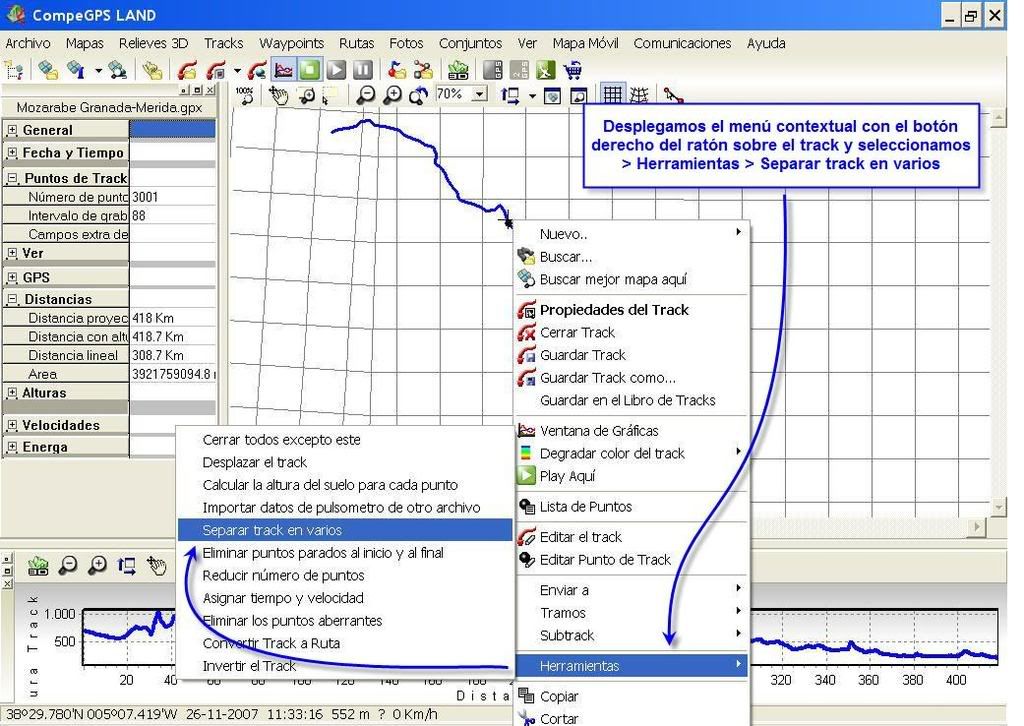1024x726 pixels.
Task: Select the hand tool in graph panel
Action: (x=157, y=565)
